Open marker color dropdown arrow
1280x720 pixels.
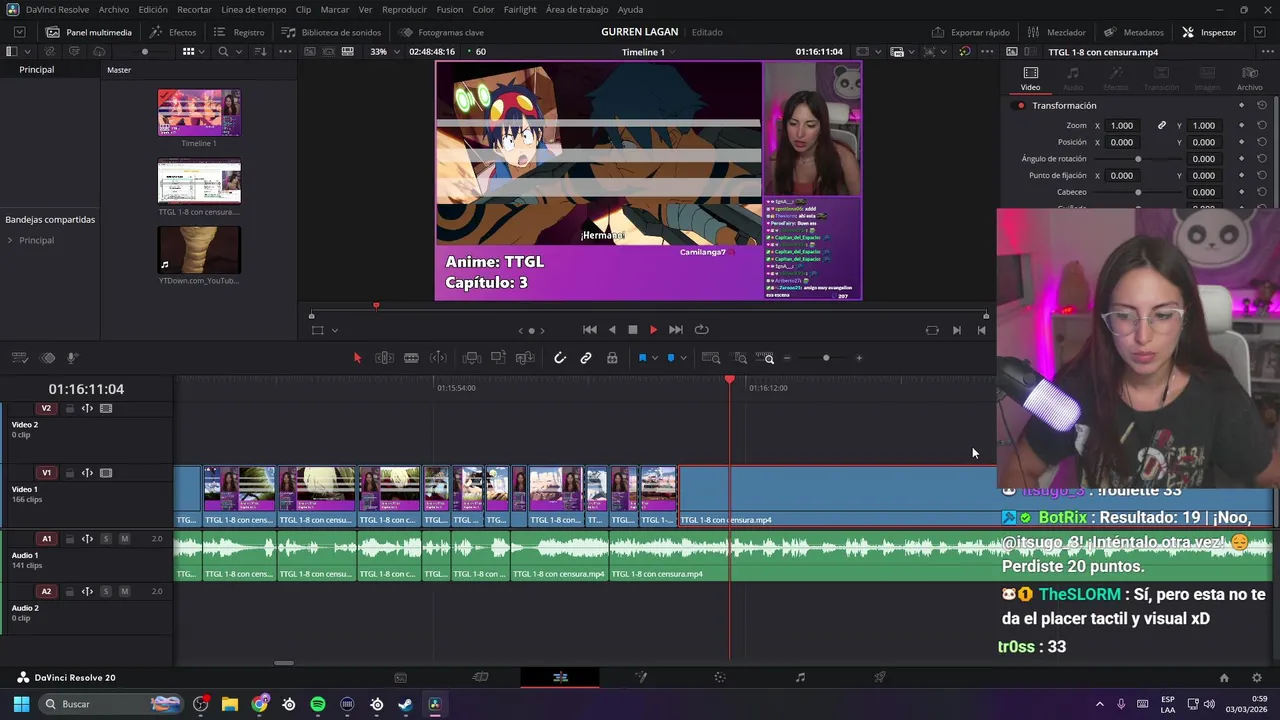pos(684,358)
